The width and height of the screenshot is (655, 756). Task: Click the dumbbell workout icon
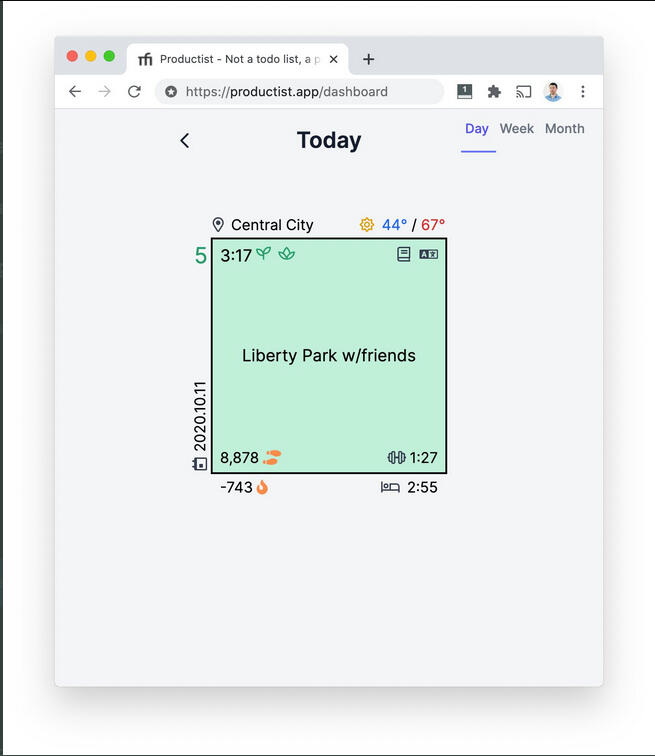[396, 457]
